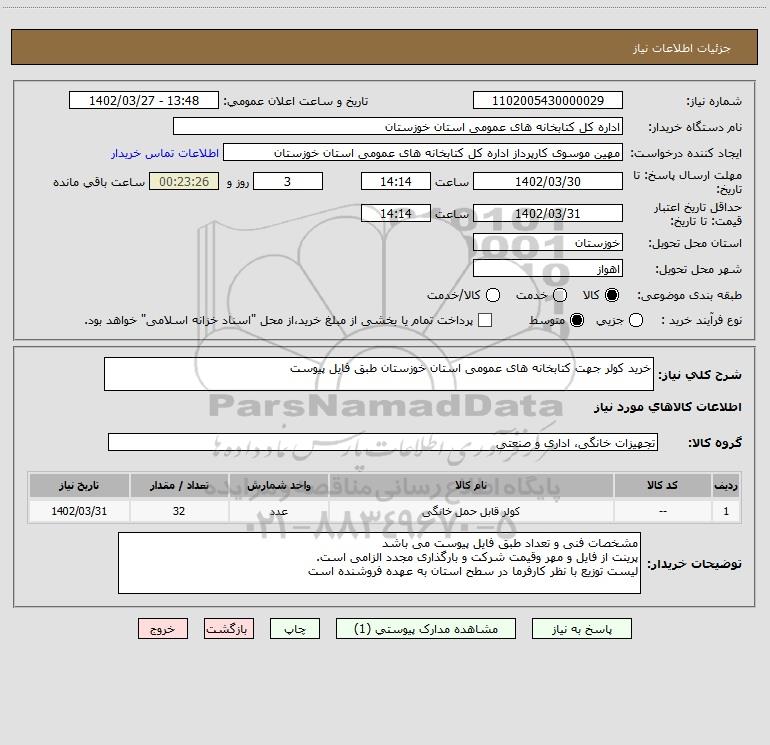Click the خروج exit button
The height and width of the screenshot is (745, 770).
tap(163, 629)
